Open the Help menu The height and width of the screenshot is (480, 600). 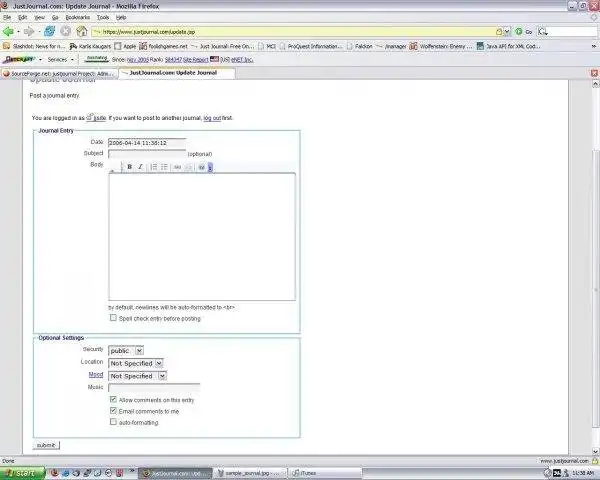click(x=121, y=18)
